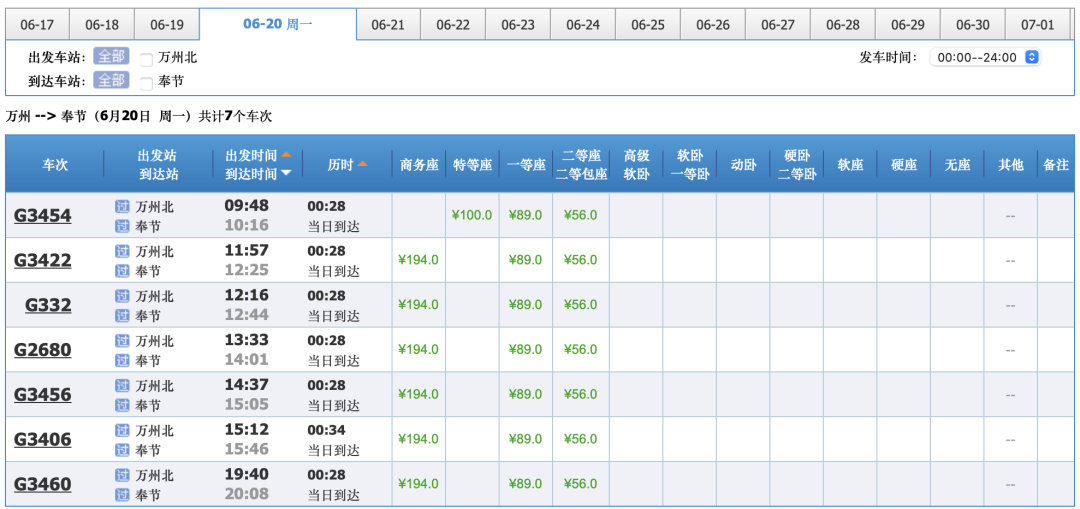Screen dimensions: 1080x509
Task: Sort by 历时 using its arrow icon
Action: [x=362, y=164]
